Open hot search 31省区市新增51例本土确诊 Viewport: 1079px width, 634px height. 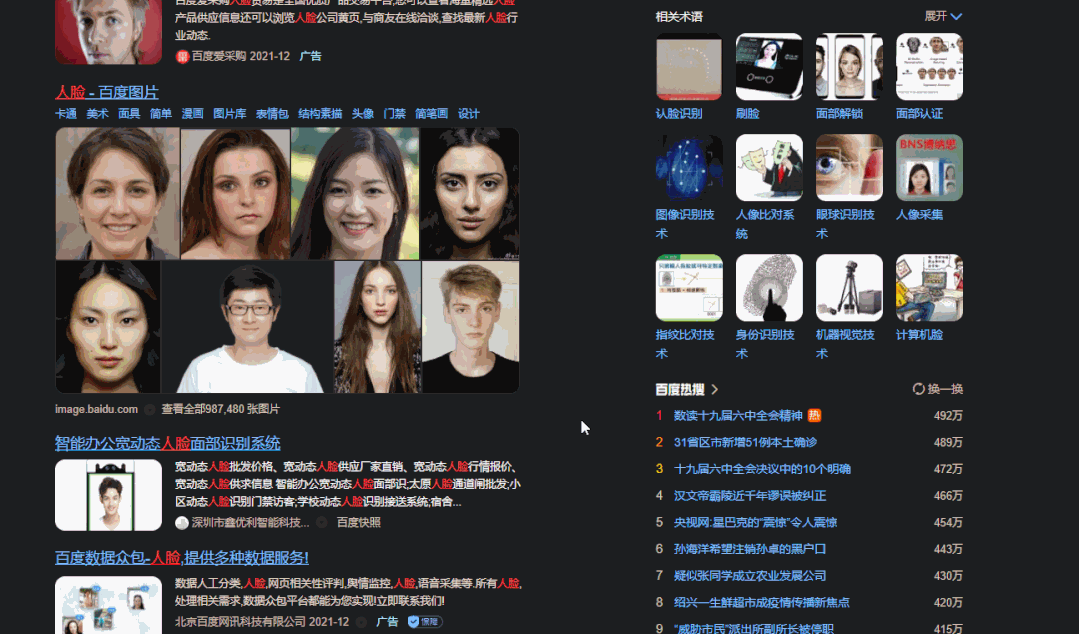745,443
